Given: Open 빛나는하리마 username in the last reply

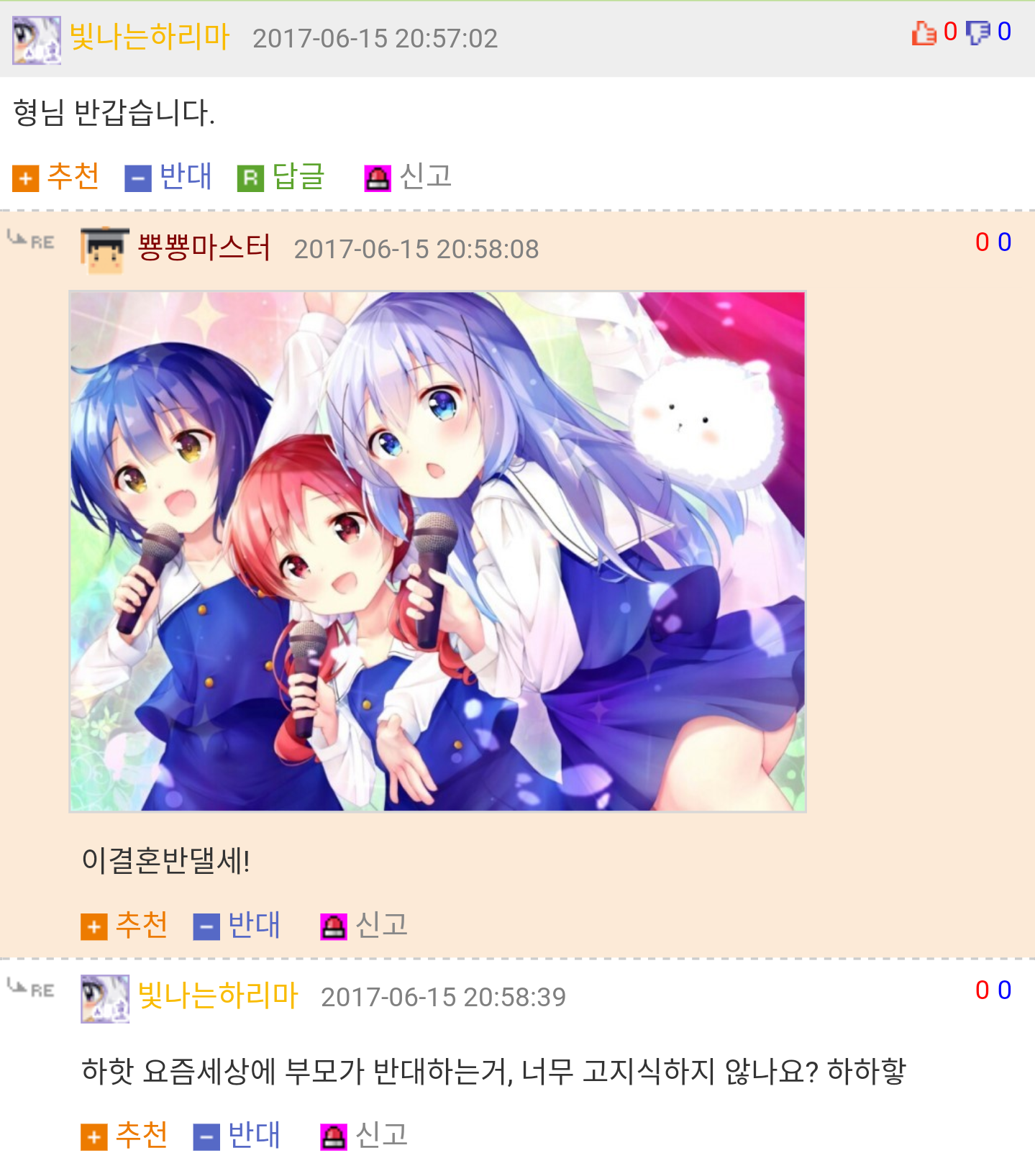Looking at the screenshot, I should [x=218, y=995].
